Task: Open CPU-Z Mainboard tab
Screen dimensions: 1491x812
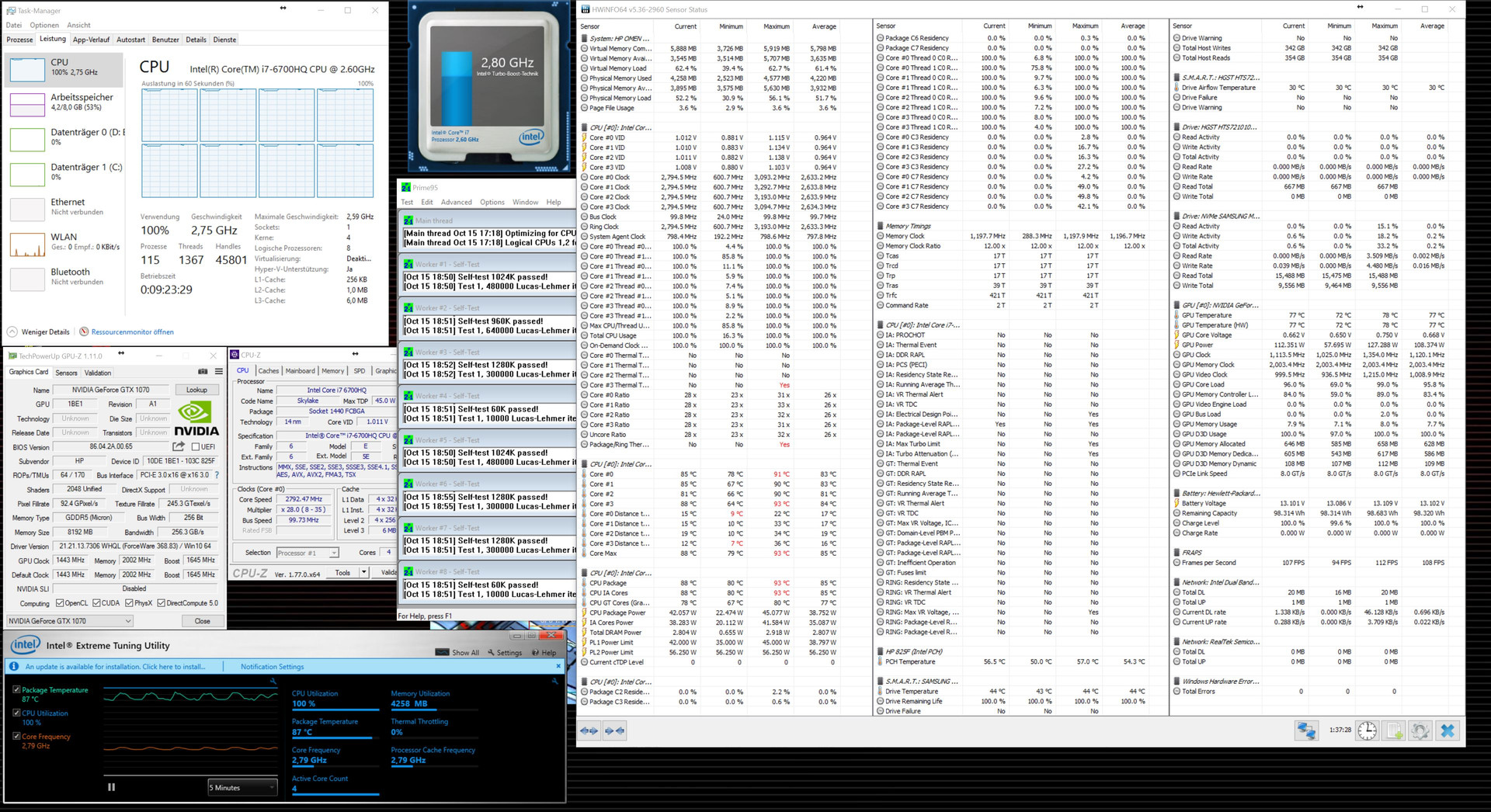Action: point(300,370)
